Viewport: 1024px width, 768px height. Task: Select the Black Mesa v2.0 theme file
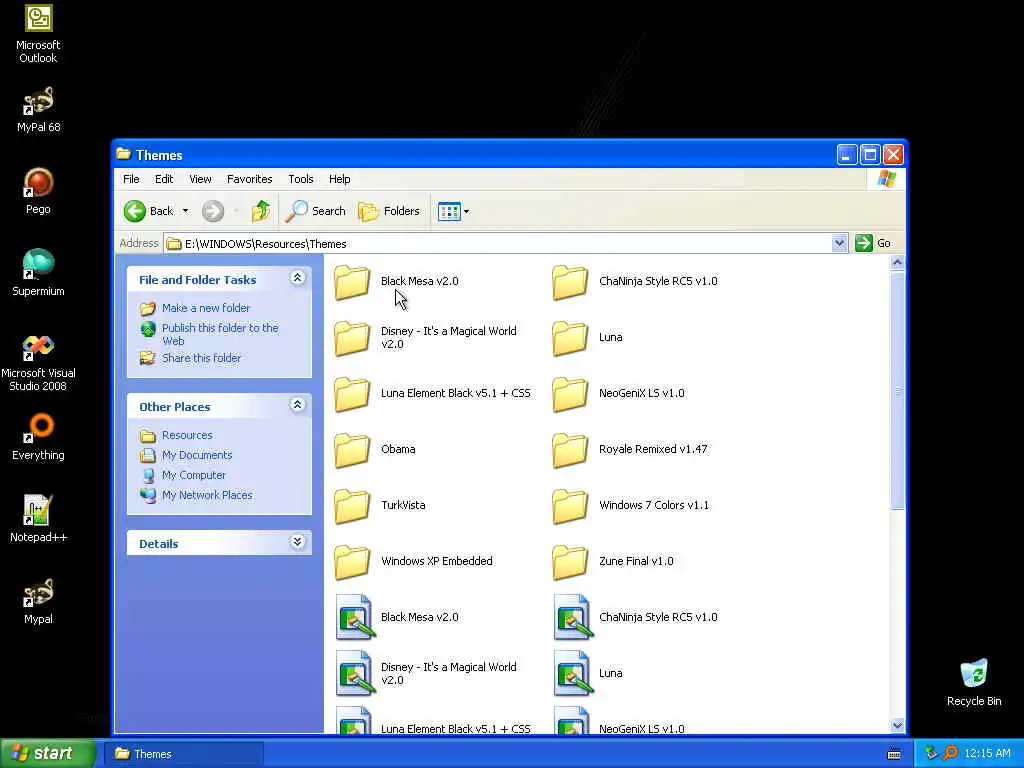pos(397,617)
